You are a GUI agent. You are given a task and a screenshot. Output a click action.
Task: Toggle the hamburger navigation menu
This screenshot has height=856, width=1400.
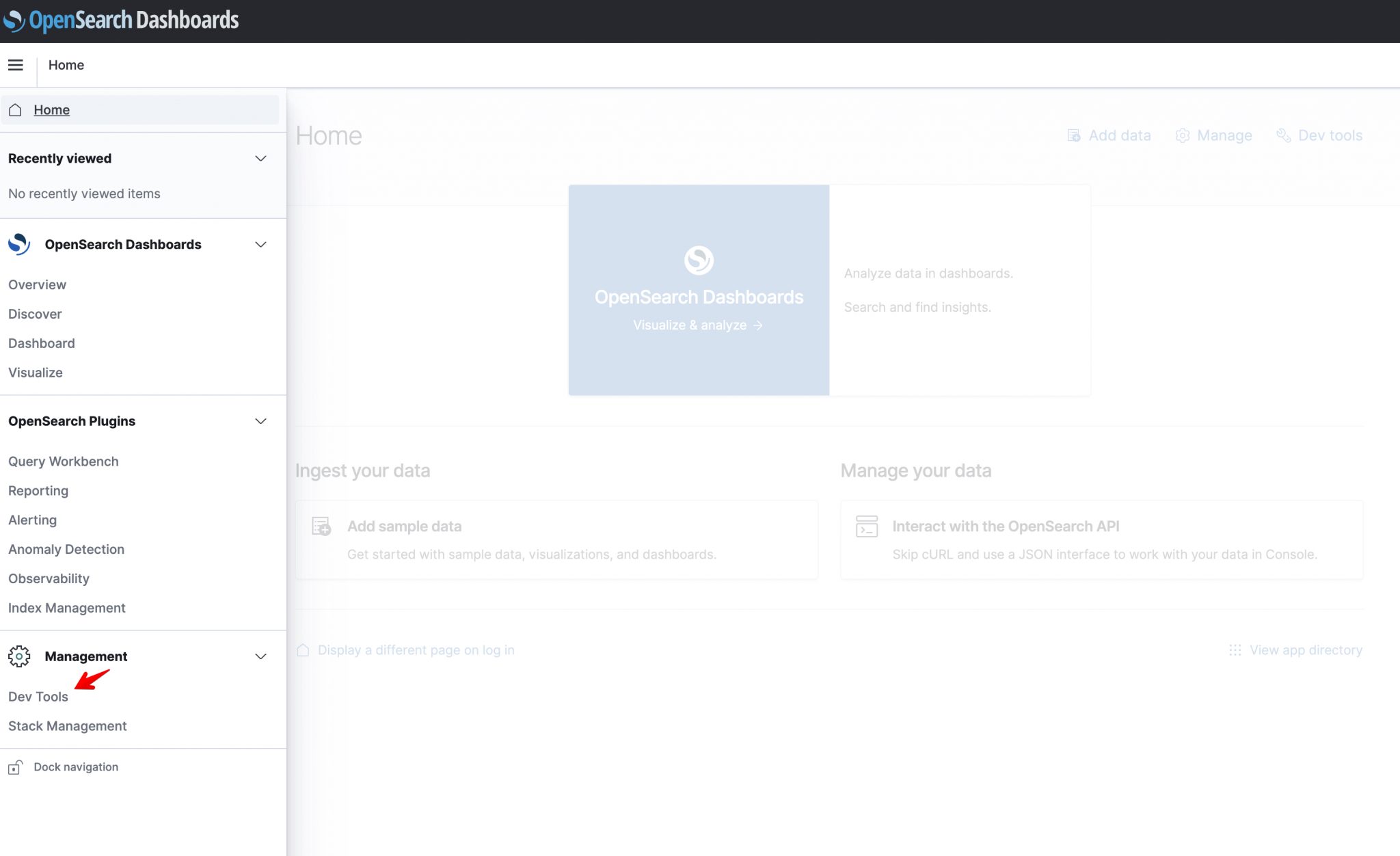pos(16,65)
